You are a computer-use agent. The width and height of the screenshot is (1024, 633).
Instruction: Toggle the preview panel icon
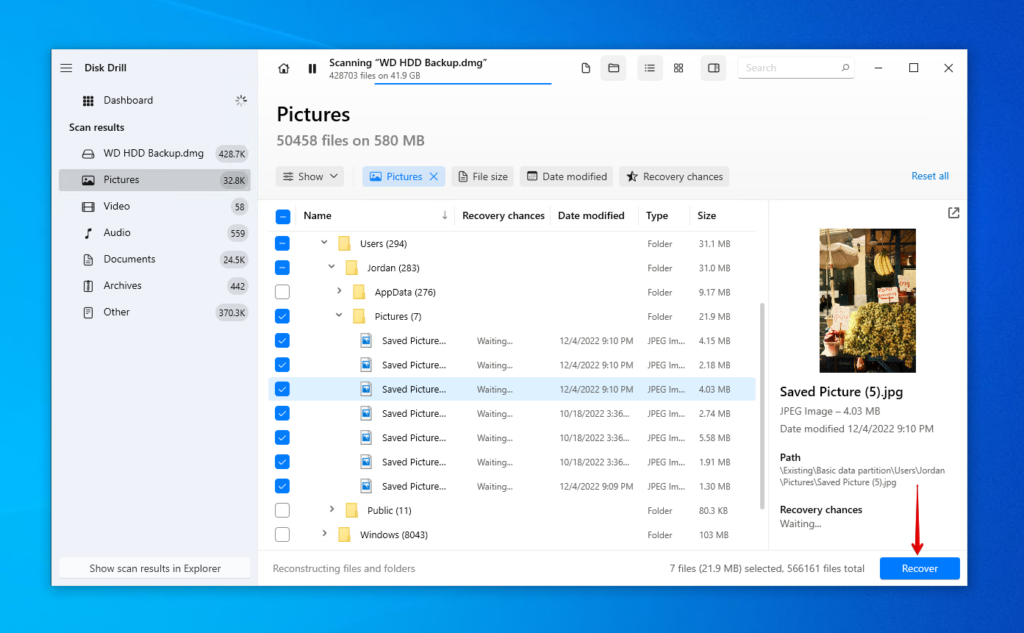point(713,67)
